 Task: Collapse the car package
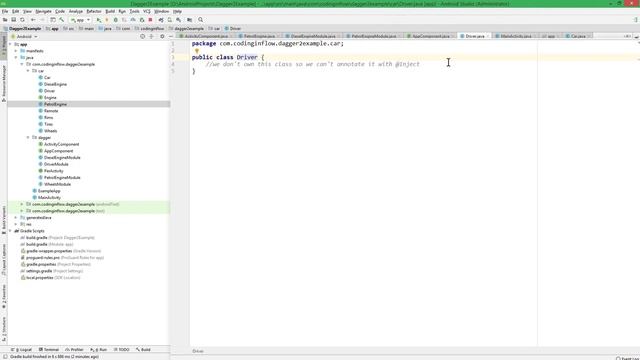28,71
